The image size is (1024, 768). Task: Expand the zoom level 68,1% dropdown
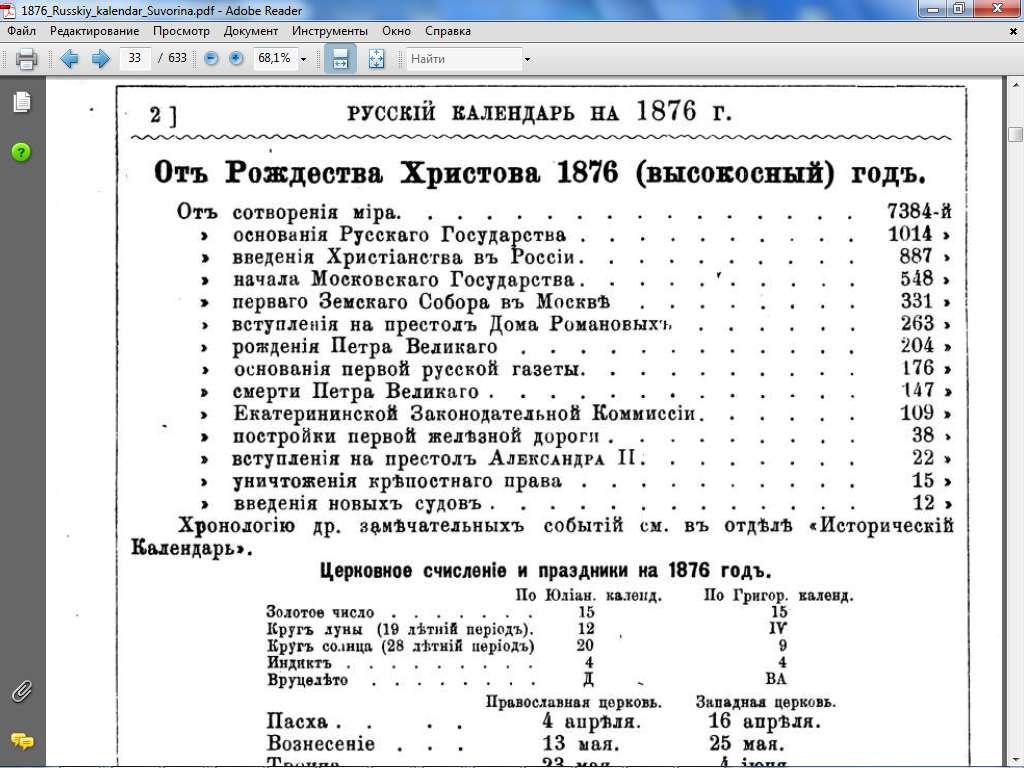pyautogui.click(x=301, y=59)
